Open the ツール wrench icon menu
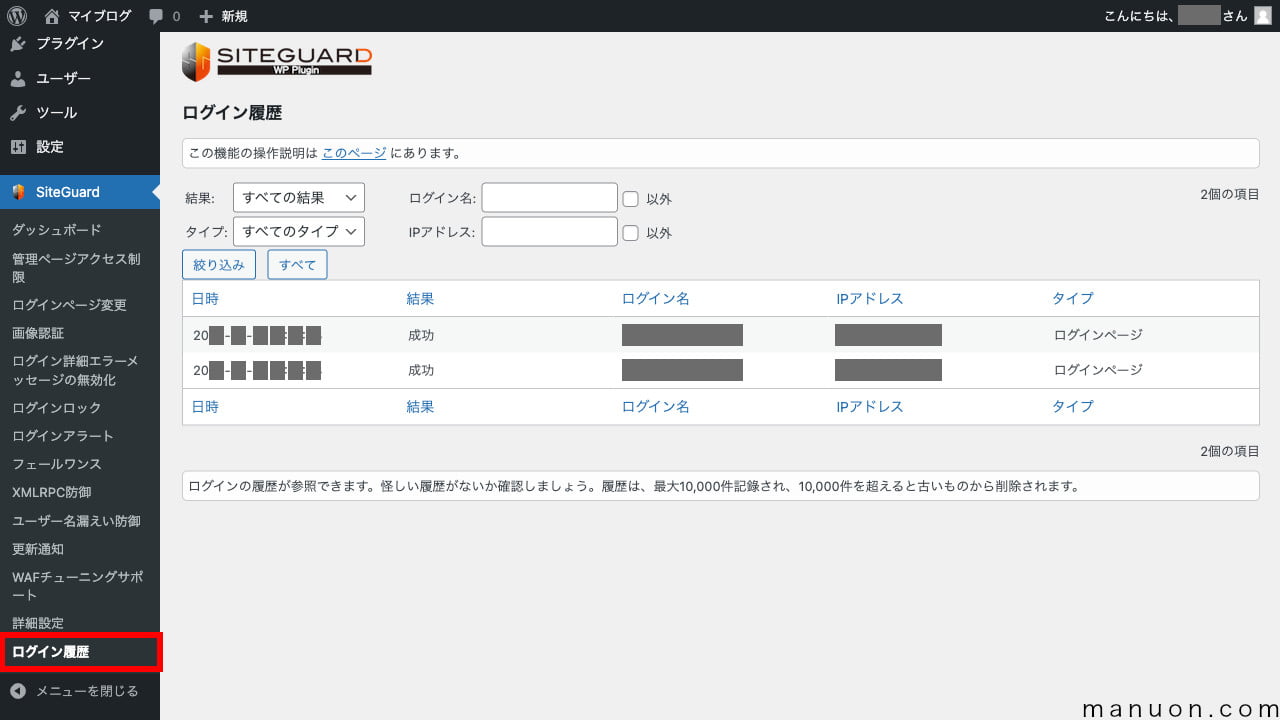The height and width of the screenshot is (720, 1280). (x=18, y=113)
